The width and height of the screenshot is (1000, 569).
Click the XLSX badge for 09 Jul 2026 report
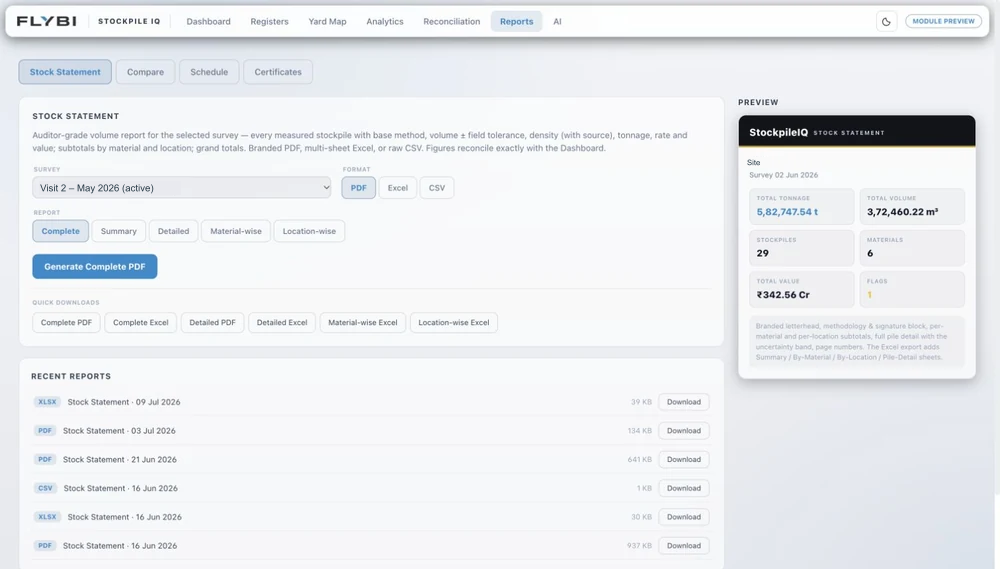[x=47, y=402]
